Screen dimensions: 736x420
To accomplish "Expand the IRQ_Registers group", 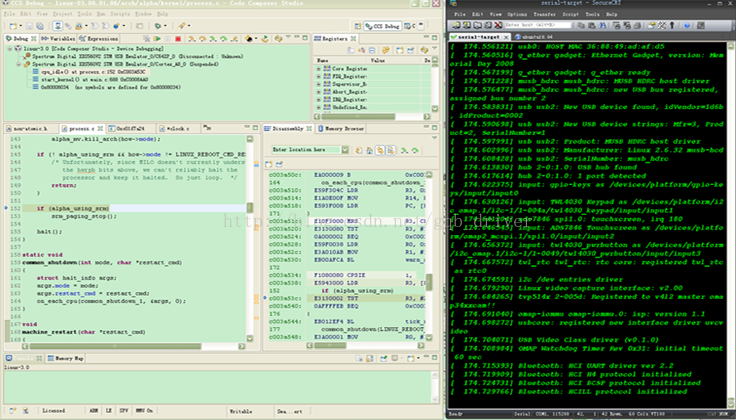I will [318, 99].
